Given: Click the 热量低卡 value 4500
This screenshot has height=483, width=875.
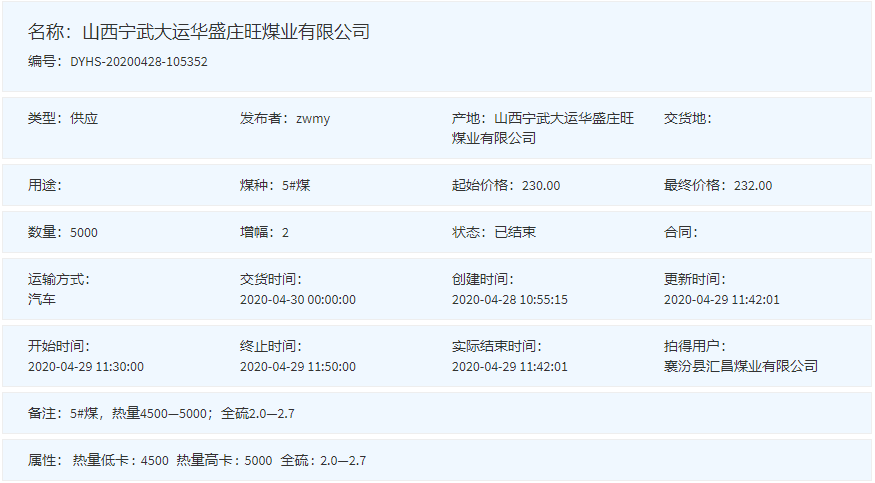Looking at the screenshot, I should pyautogui.click(x=155, y=461).
